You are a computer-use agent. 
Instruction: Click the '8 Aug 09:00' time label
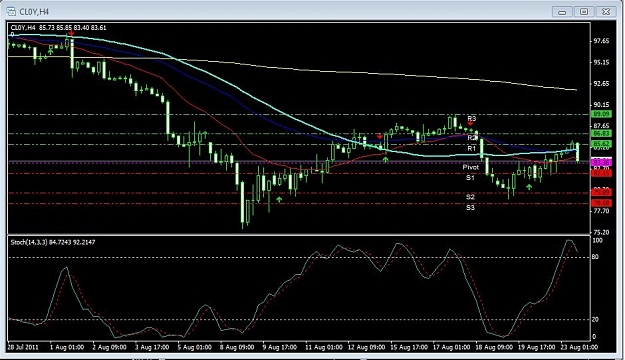click(237, 347)
